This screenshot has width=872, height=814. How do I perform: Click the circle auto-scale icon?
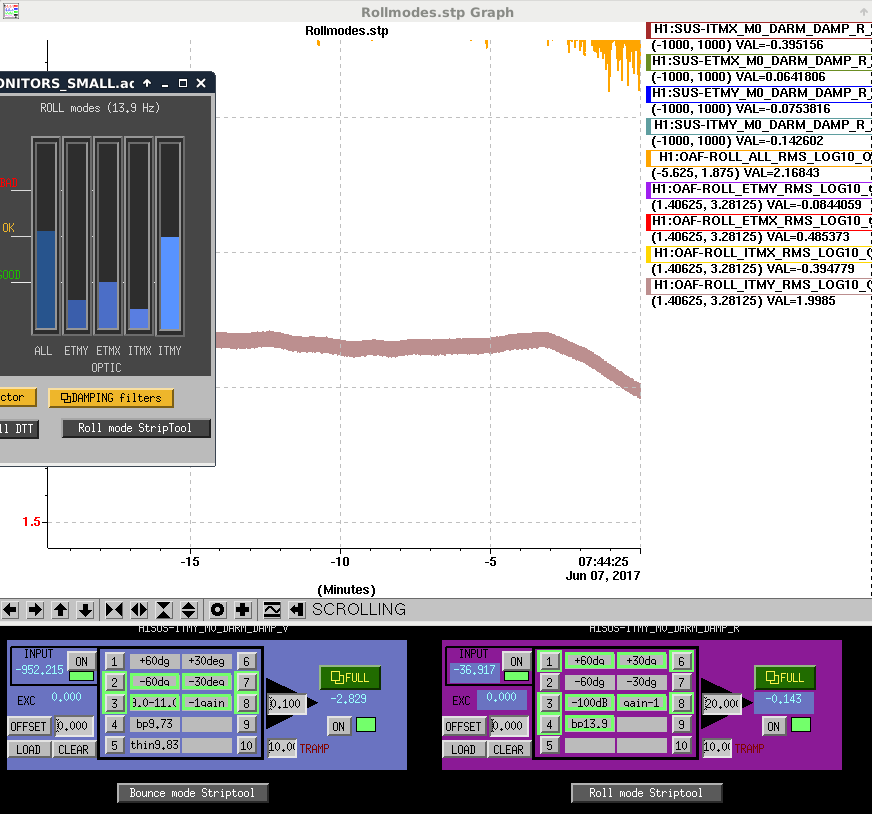coord(217,610)
